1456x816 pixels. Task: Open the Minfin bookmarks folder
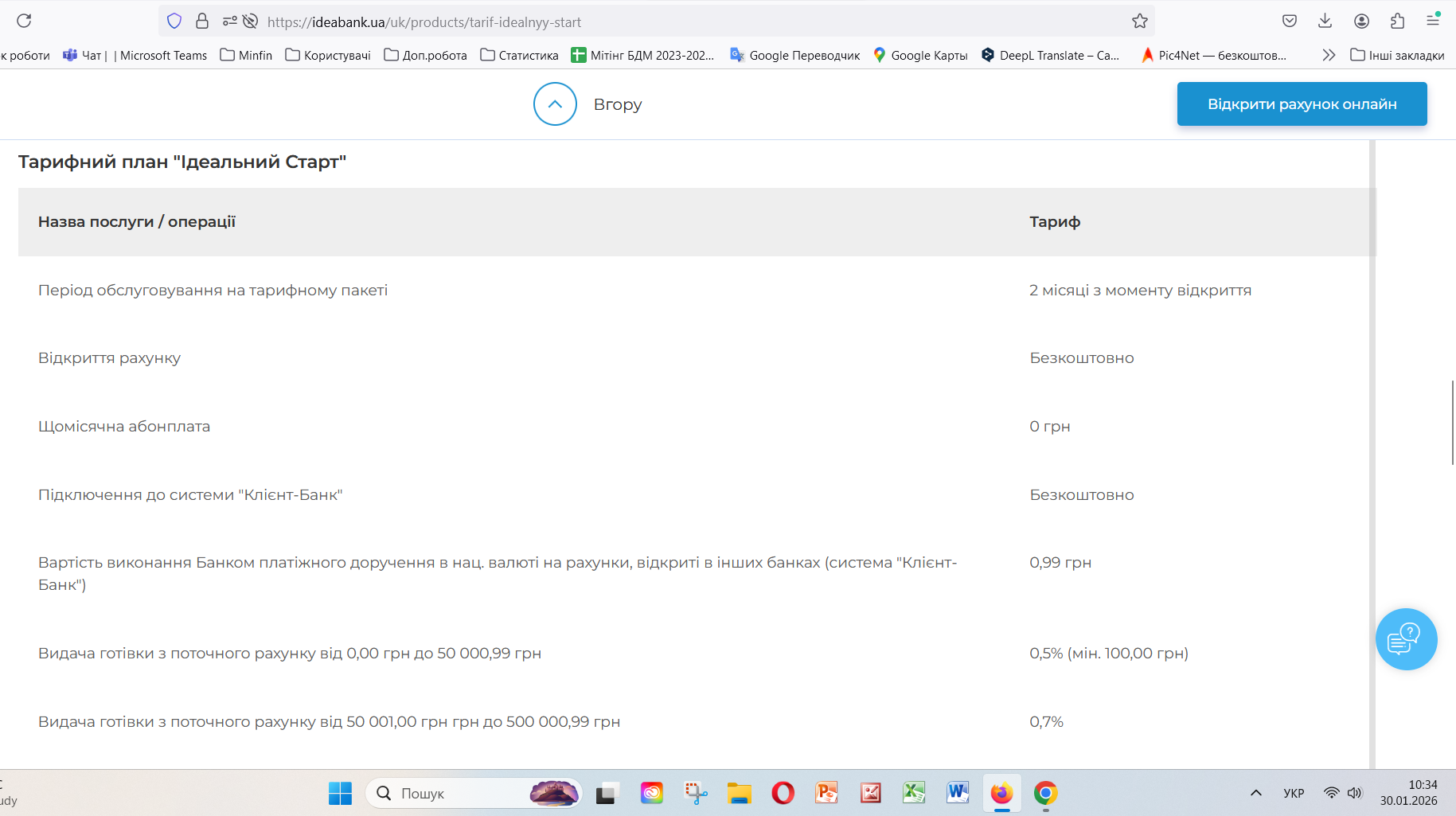coord(246,55)
